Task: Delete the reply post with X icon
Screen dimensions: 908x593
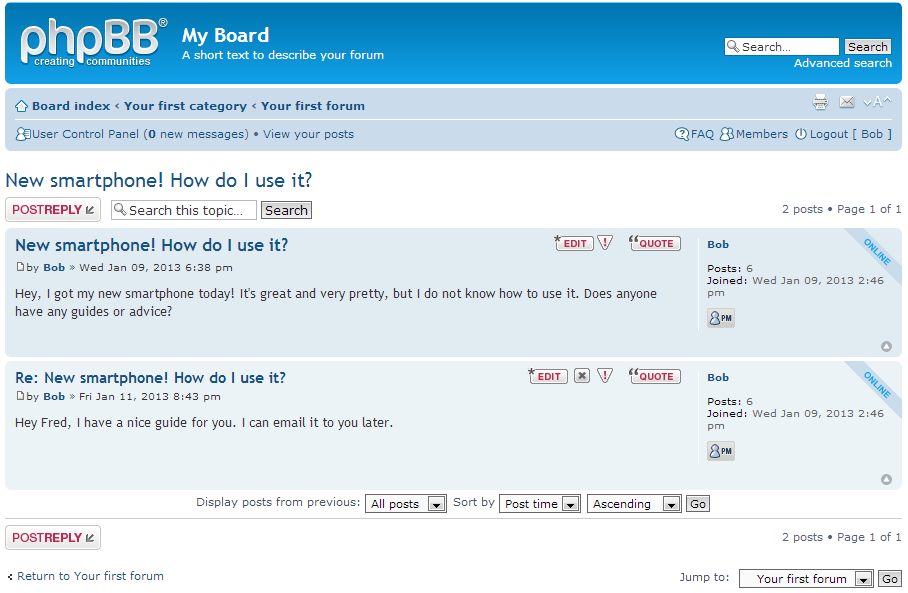Action: click(582, 376)
